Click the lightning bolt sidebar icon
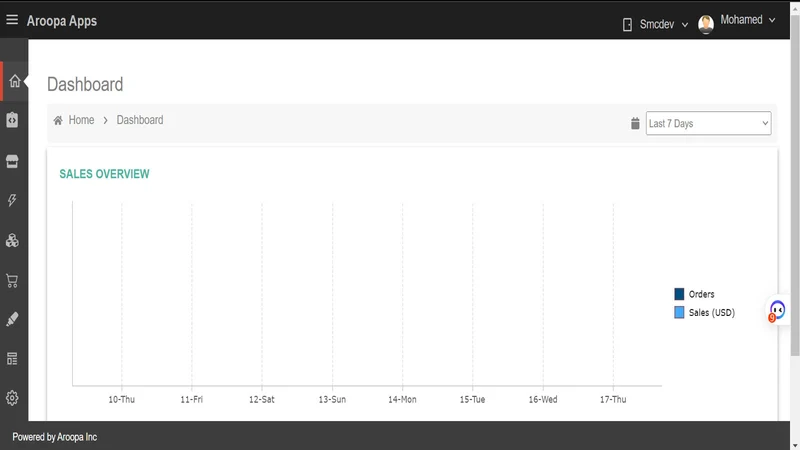This screenshot has height=450, width=800. [12, 200]
